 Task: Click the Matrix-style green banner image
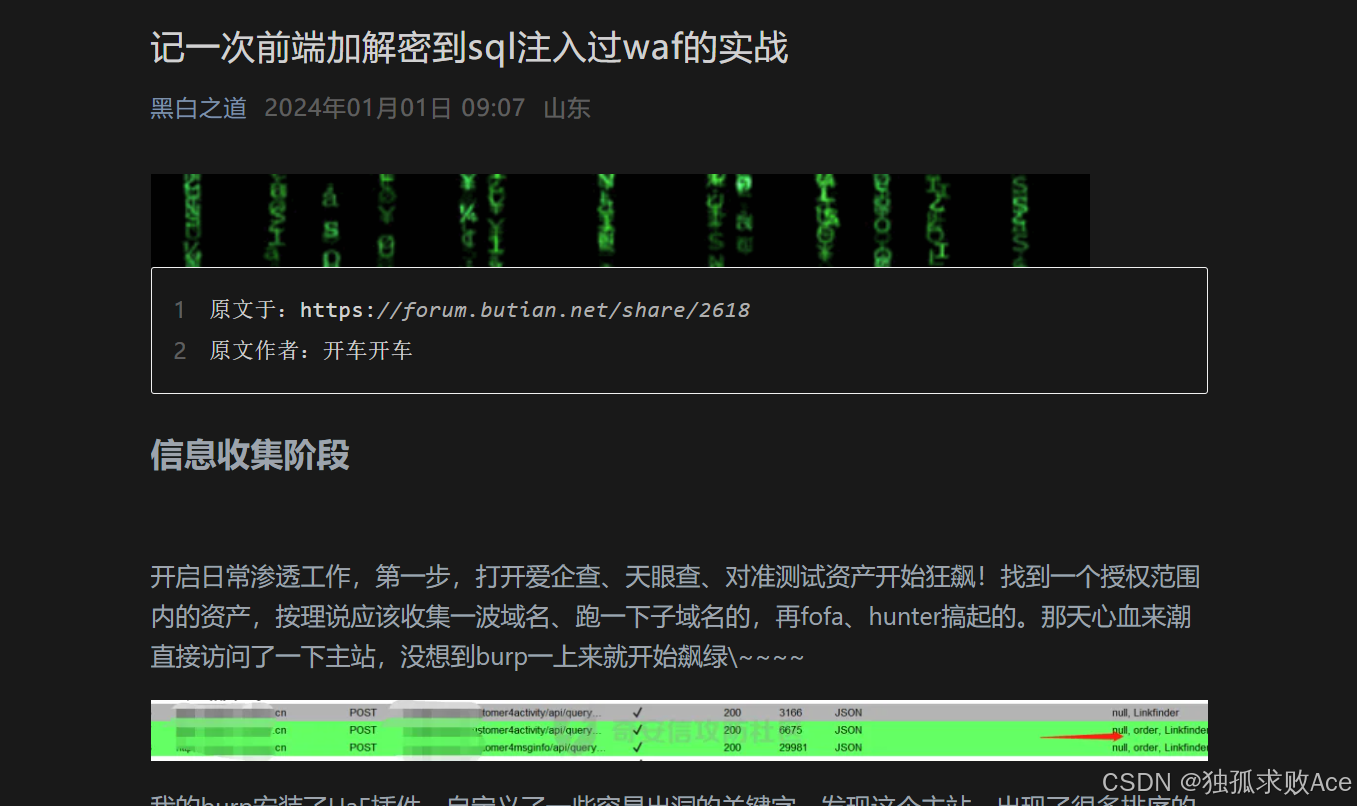coord(620,220)
